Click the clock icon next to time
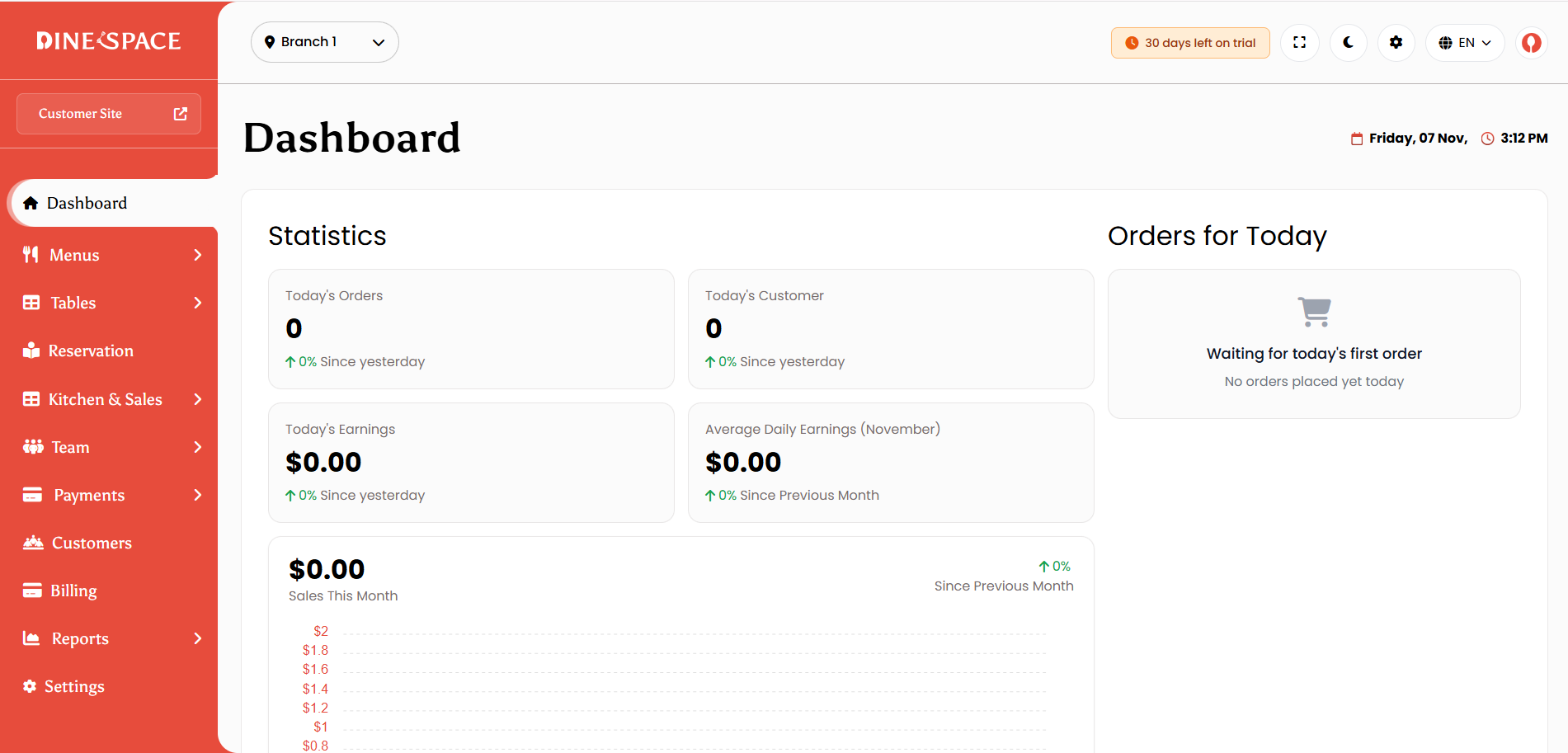The width and height of the screenshot is (1568, 753). click(x=1488, y=139)
